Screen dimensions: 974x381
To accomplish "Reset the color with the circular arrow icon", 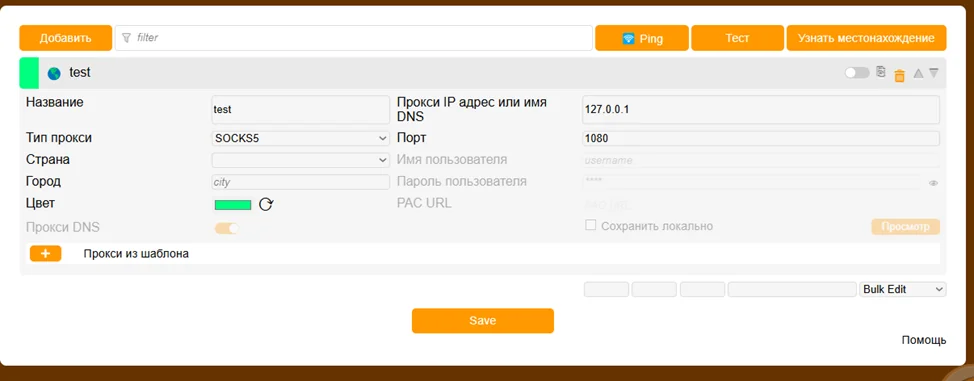I will tap(266, 204).
